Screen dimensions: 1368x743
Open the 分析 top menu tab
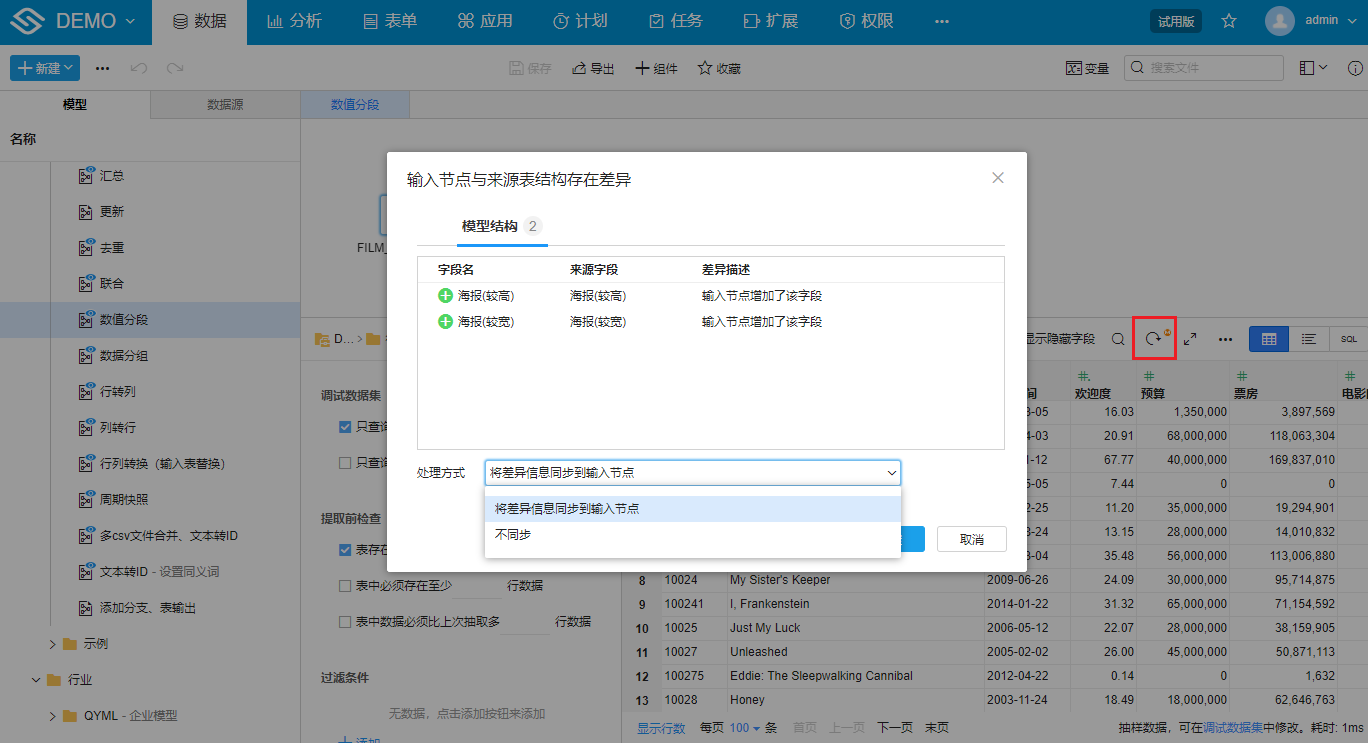[x=295, y=21]
